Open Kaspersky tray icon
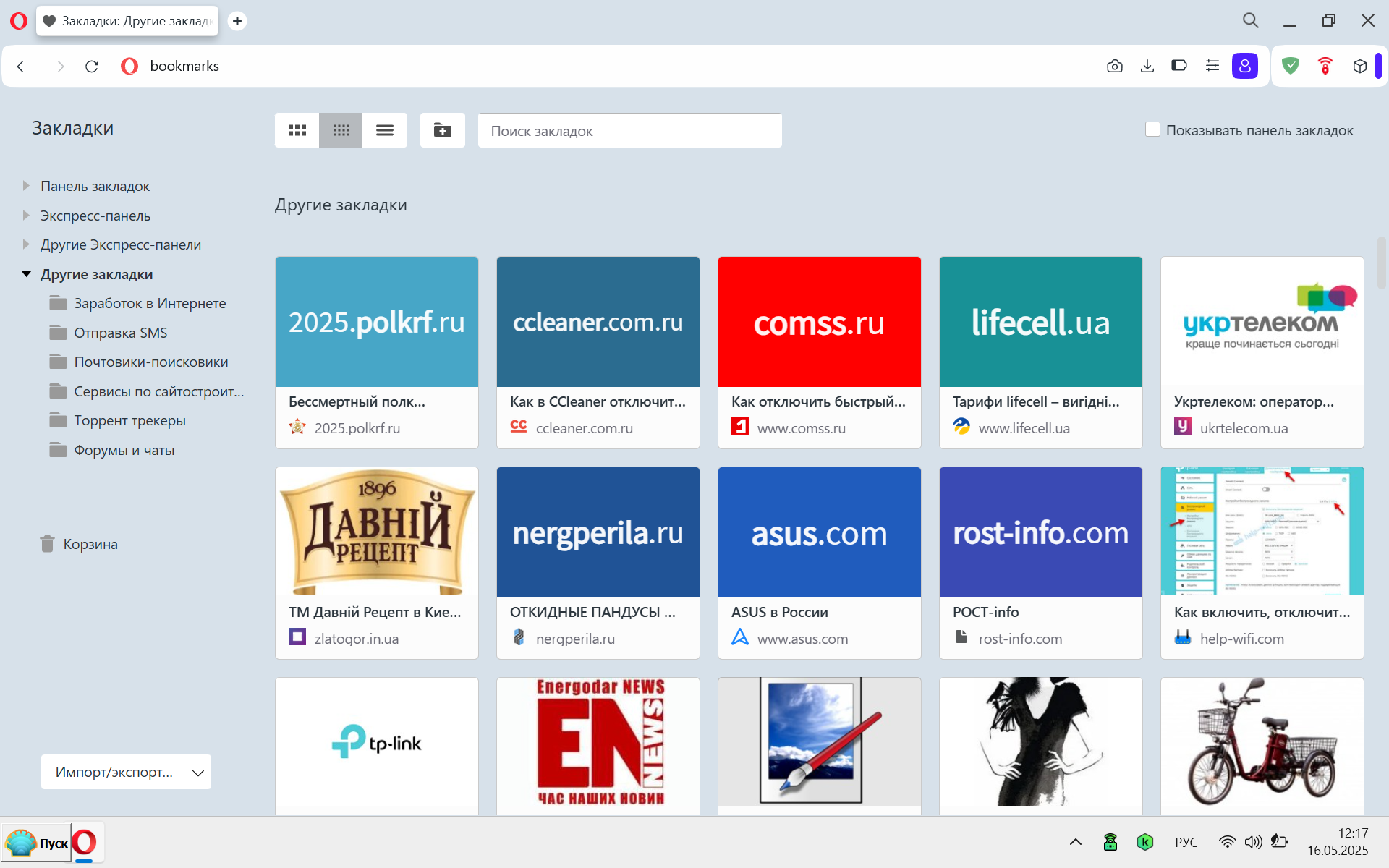1389x868 pixels. (1145, 842)
